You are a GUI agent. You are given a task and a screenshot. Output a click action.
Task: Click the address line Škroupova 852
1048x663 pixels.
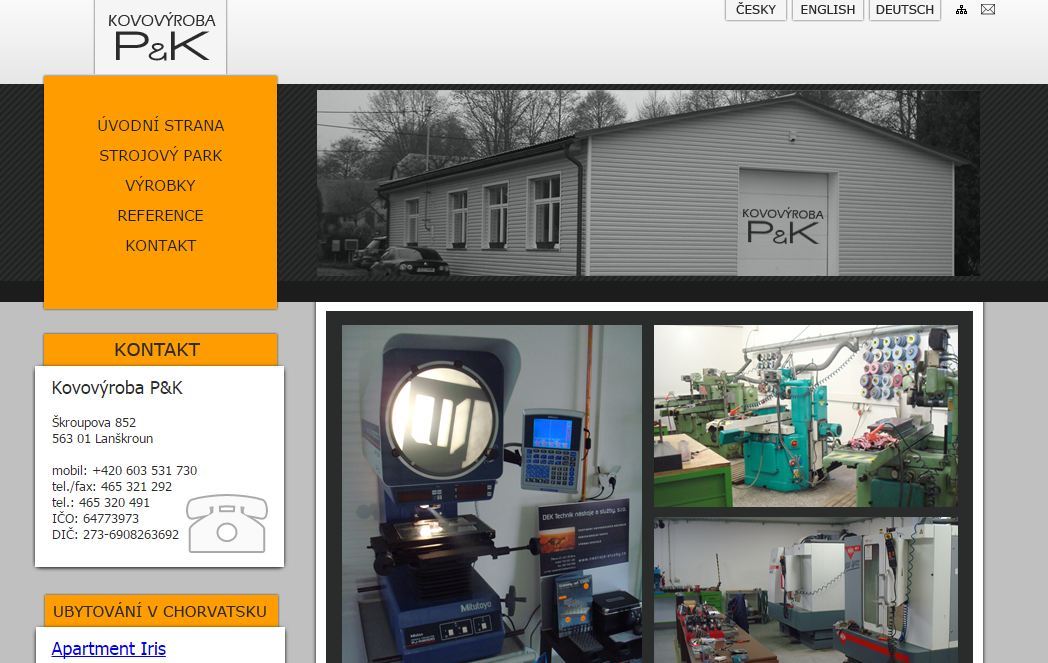pos(94,422)
